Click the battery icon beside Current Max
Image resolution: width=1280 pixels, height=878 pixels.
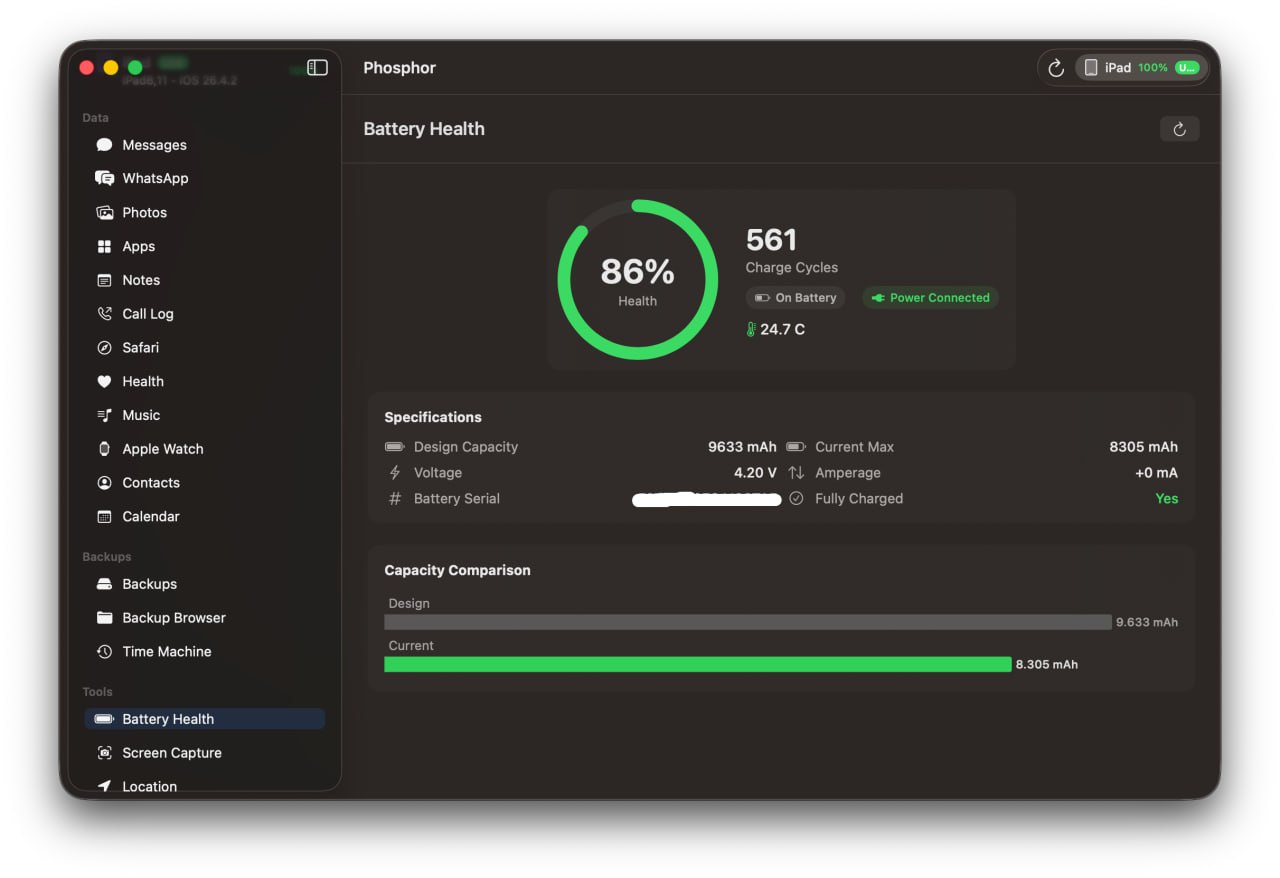point(796,447)
